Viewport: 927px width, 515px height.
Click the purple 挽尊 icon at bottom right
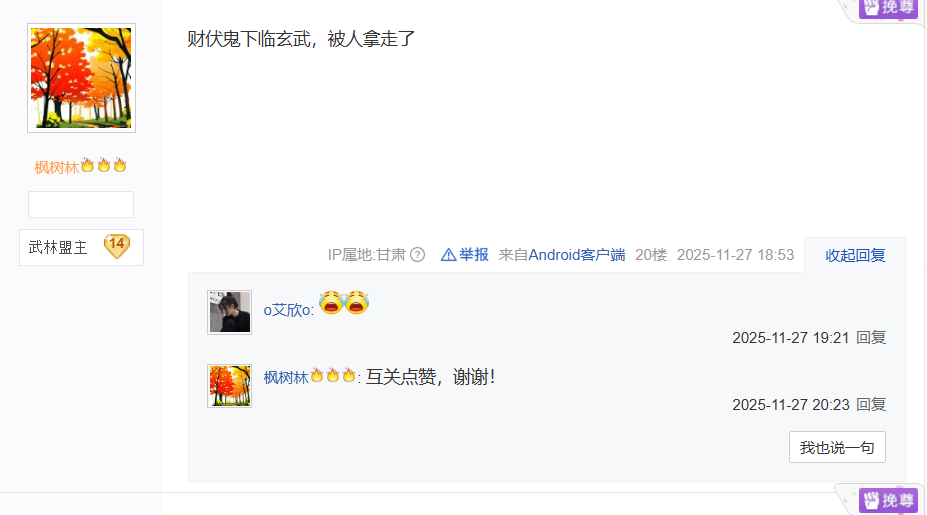pos(888,500)
